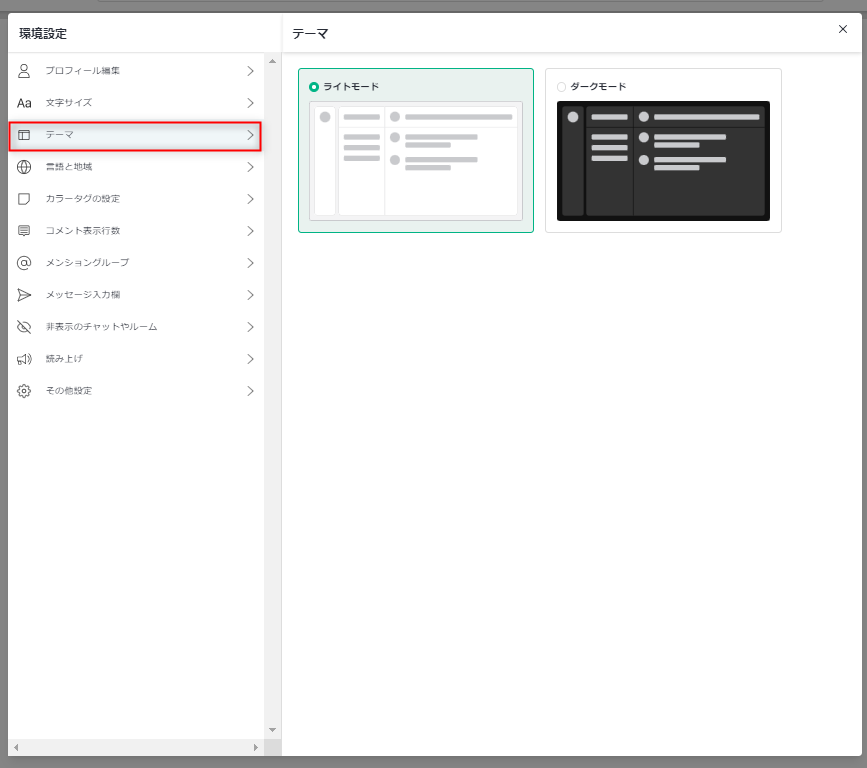This screenshot has height=768, width=867.
Task: Open コメント表示行数 menu item
Action: click(135, 231)
